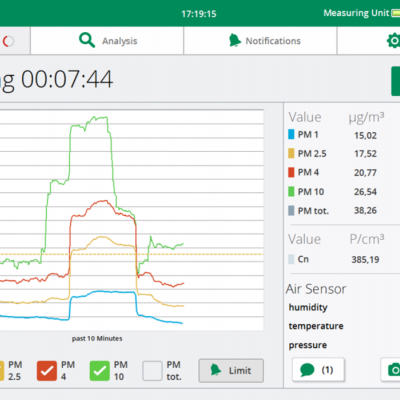Uncheck the PM 10 checkbox
400x400 pixels.
(x=99, y=371)
